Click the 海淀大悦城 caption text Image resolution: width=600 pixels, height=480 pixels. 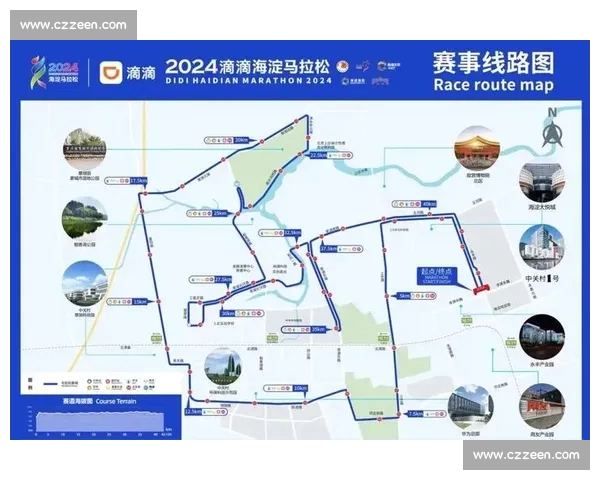[x=542, y=207]
